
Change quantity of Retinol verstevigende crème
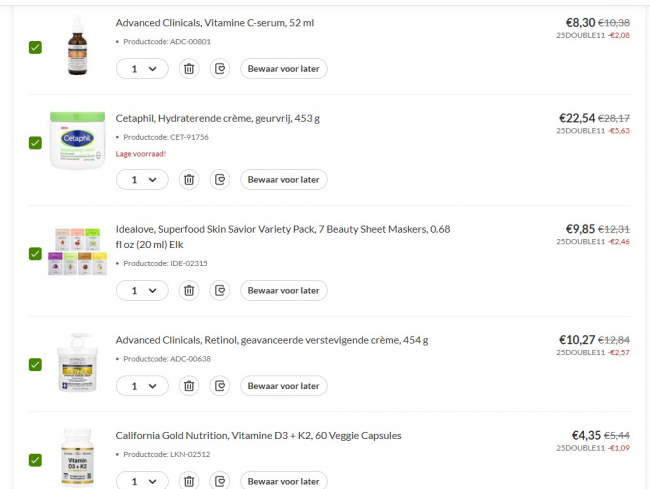point(142,386)
